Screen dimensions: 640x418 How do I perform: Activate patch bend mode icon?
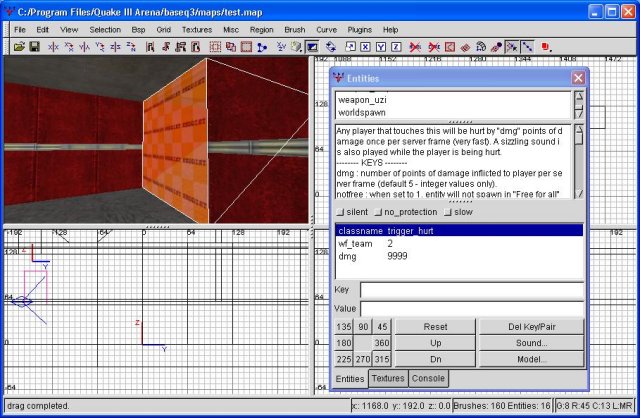point(481,47)
